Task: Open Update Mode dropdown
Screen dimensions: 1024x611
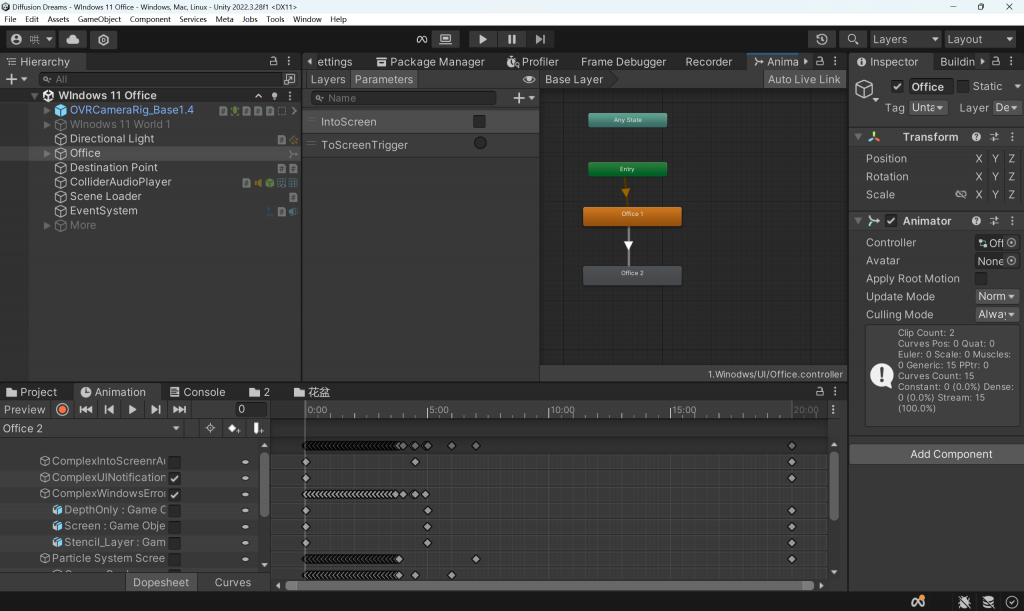Action: coord(996,296)
